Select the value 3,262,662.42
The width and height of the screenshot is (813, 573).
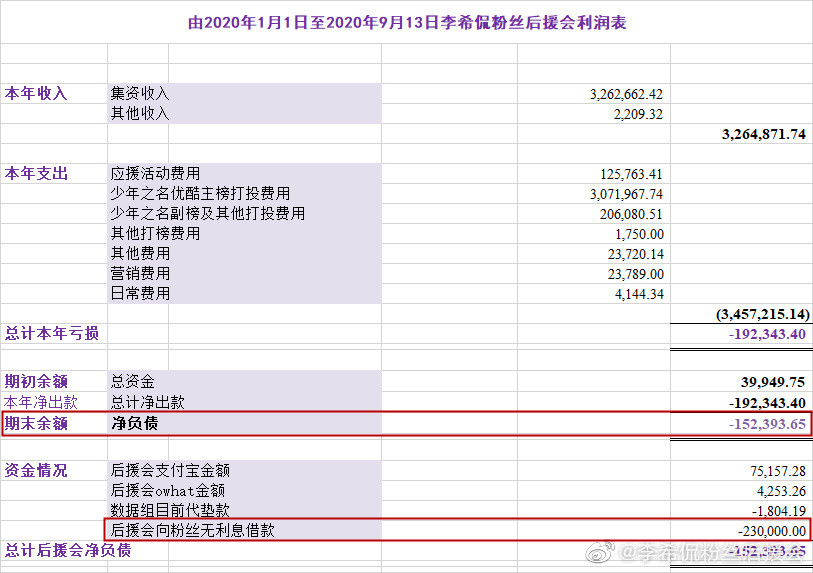tap(626, 94)
